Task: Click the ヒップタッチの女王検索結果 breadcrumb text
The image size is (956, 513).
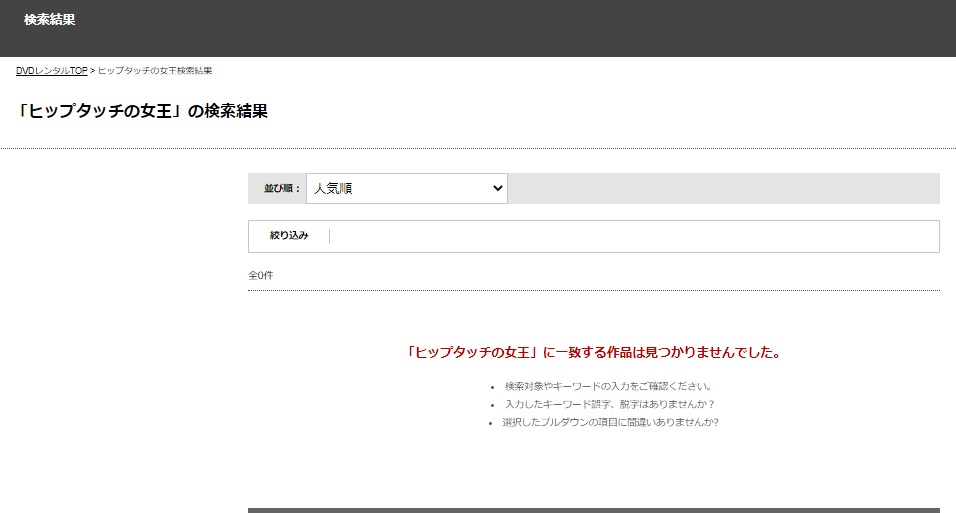Action: (155, 71)
